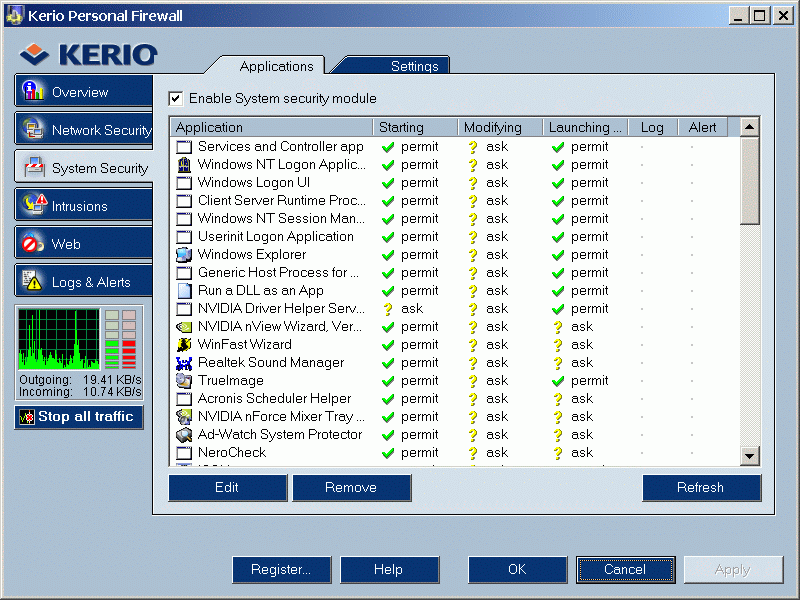
Task: Click the NVIDIA nForce Mixer Tray icon
Action: [184, 416]
